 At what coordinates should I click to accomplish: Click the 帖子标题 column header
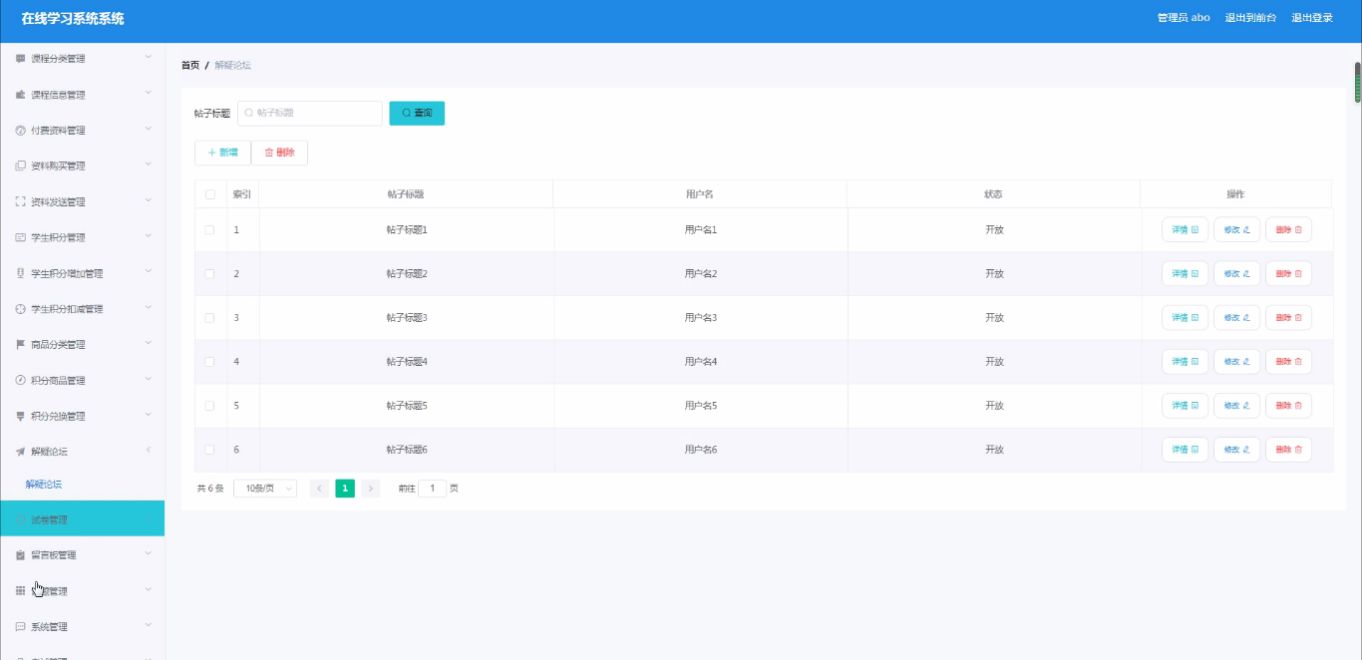pos(406,194)
